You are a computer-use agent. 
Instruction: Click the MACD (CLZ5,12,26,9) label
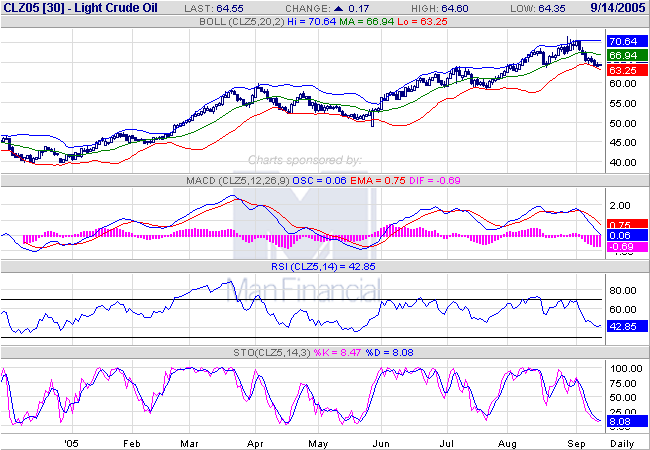coord(238,181)
